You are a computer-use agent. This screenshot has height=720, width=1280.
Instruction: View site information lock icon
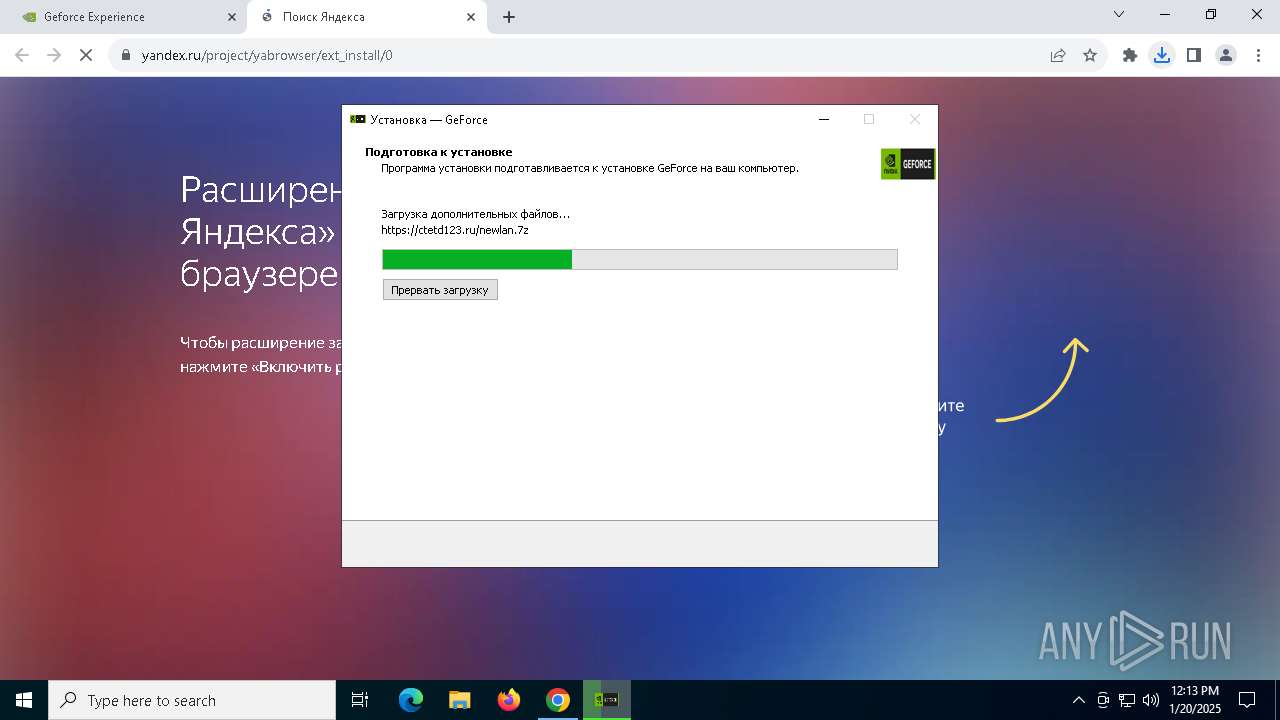tap(126, 55)
